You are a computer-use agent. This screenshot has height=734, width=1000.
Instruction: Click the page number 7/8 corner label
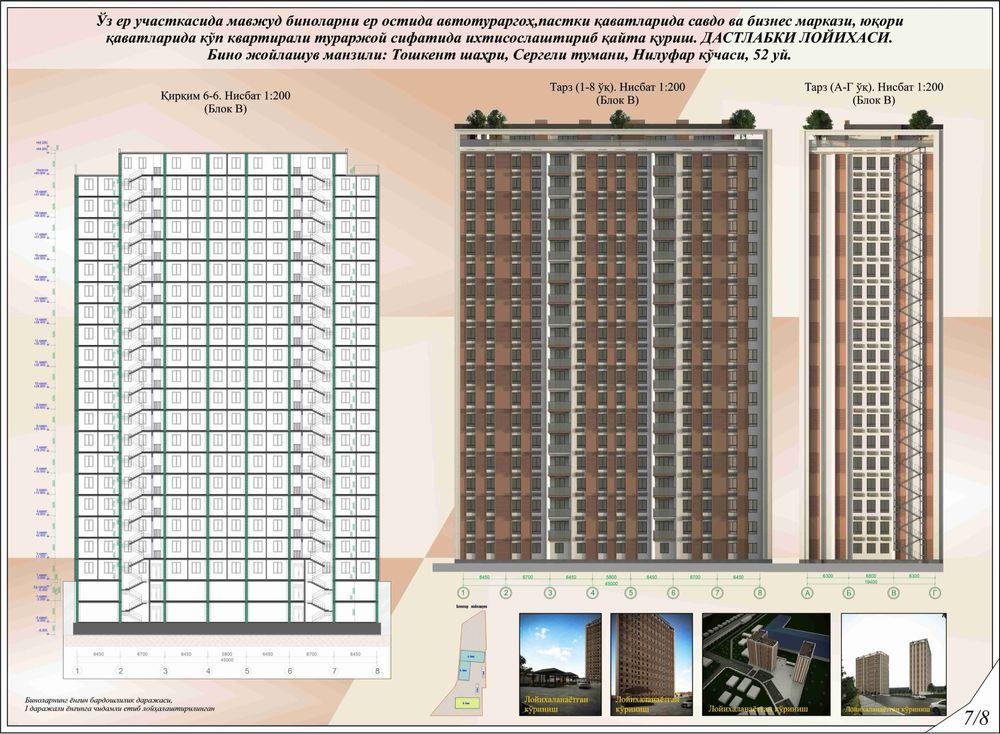click(x=976, y=717)
